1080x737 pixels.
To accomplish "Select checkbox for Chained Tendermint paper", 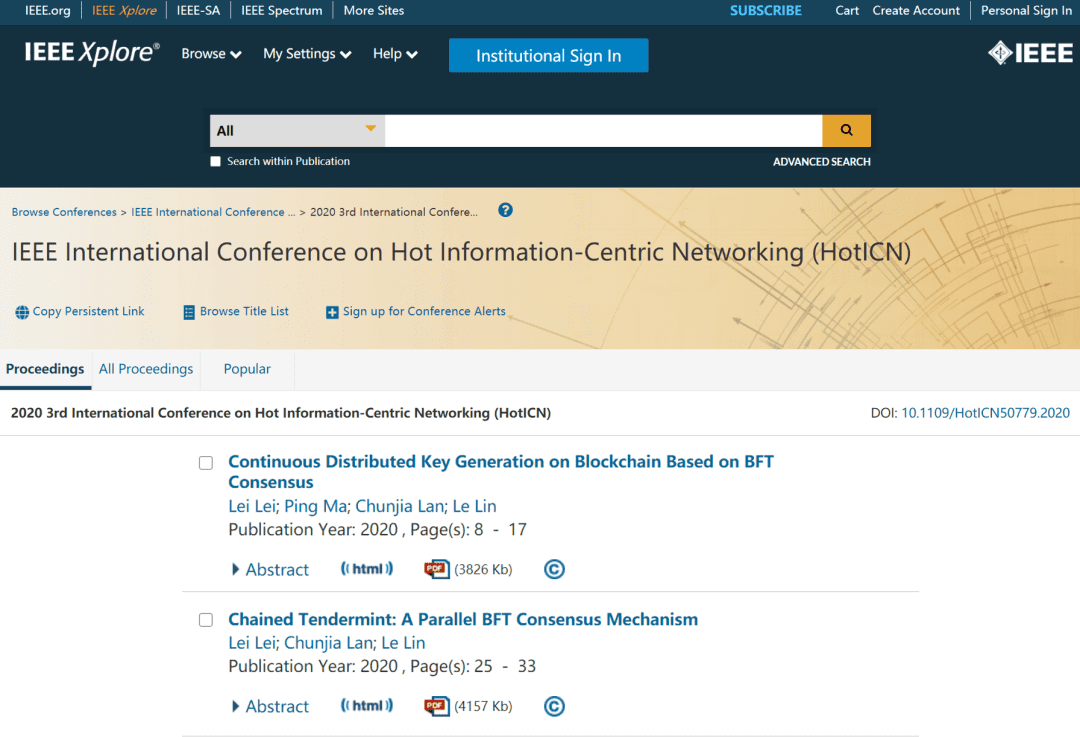I will click(206, 620).
